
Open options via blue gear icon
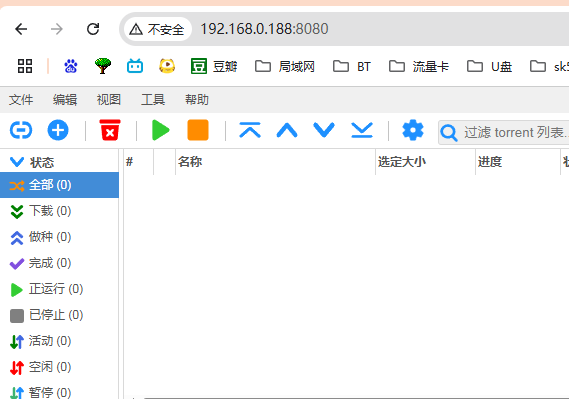(413, 130)
